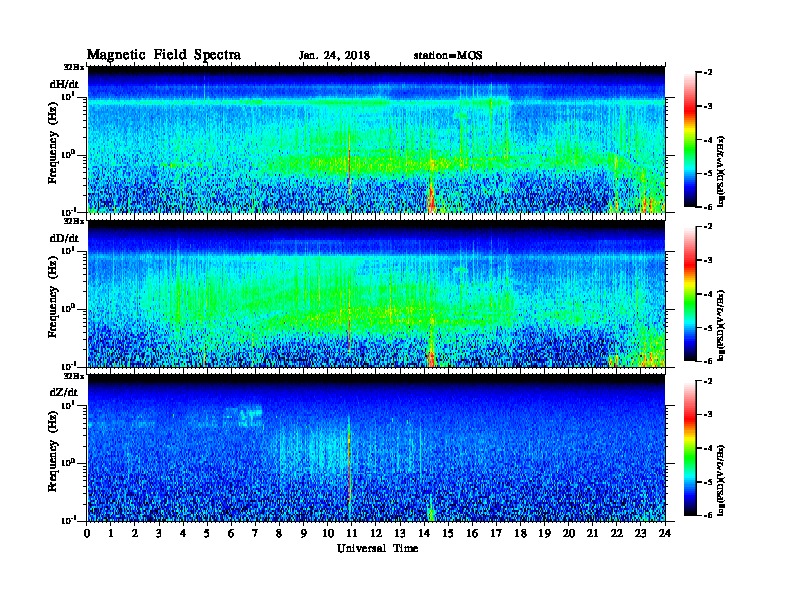The height and width of the screenshot is (612, 792).
Task: Click the dD/dt panel's color scale bar
Action: 690,294
